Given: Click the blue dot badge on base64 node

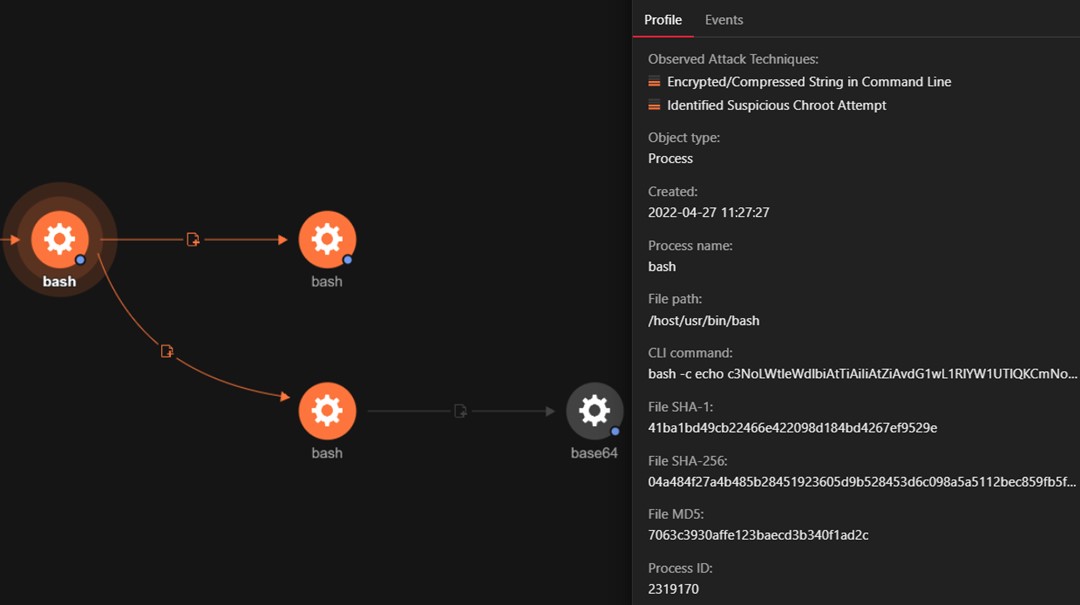Looking at the screenshot, I should (x=615, y=431).
